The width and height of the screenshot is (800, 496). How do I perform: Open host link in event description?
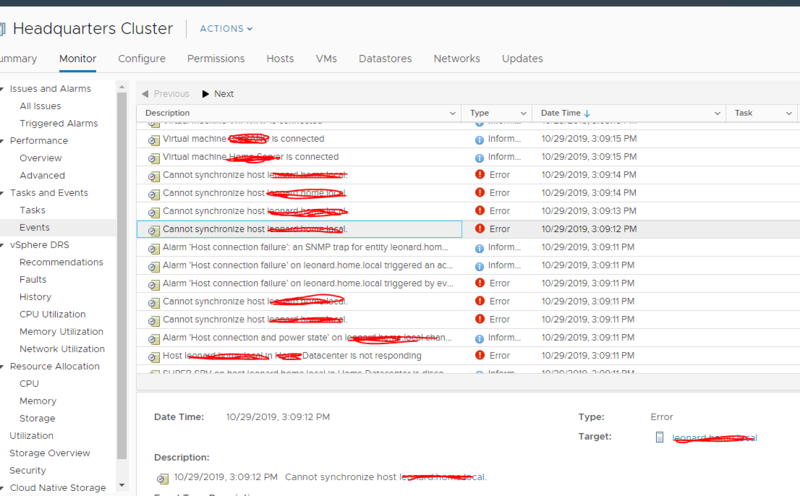tap(442, 477)
